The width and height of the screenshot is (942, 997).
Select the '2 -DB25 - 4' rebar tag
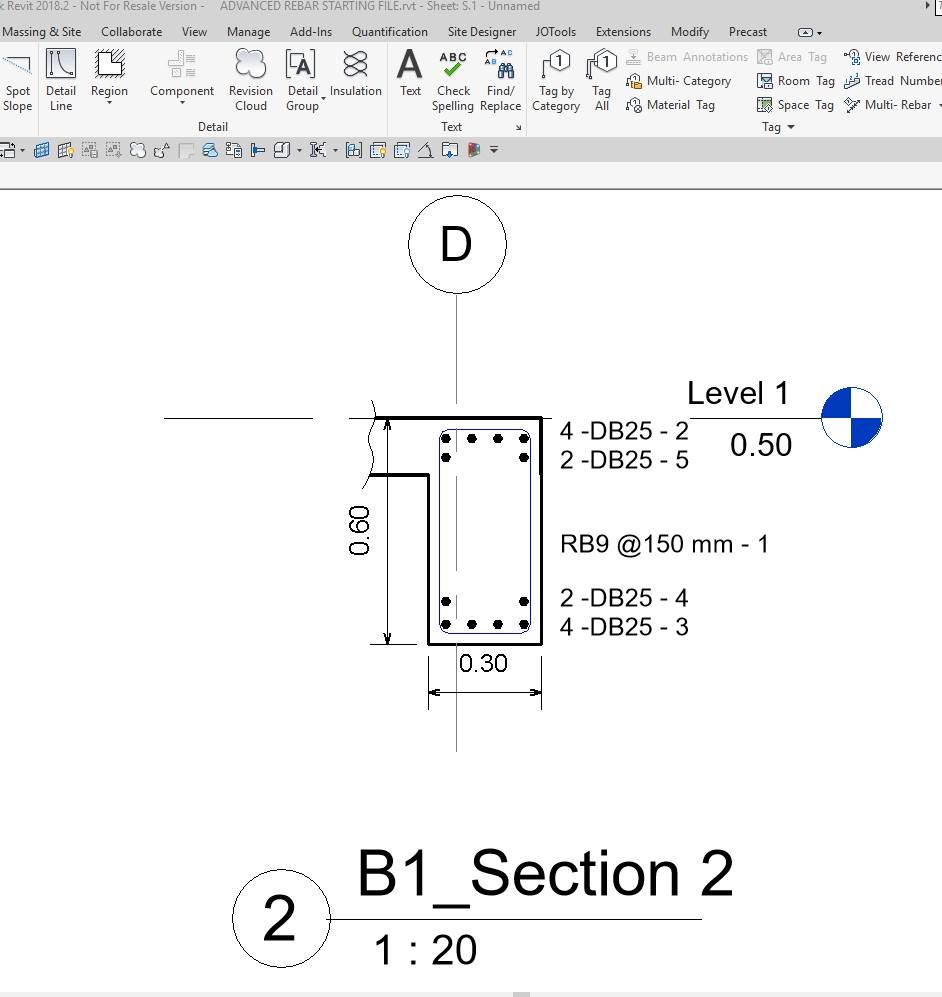pos(624,598)
